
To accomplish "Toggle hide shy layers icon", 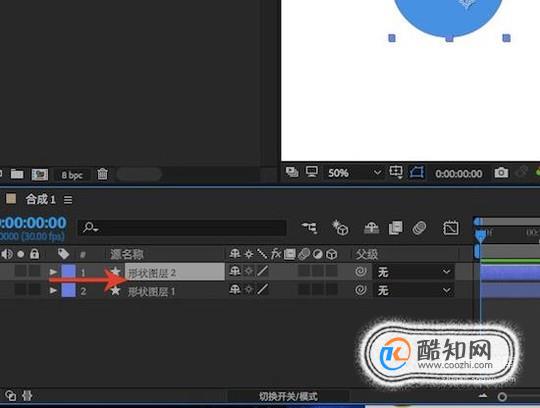I will pyautogui.click(x=372, y=228).
